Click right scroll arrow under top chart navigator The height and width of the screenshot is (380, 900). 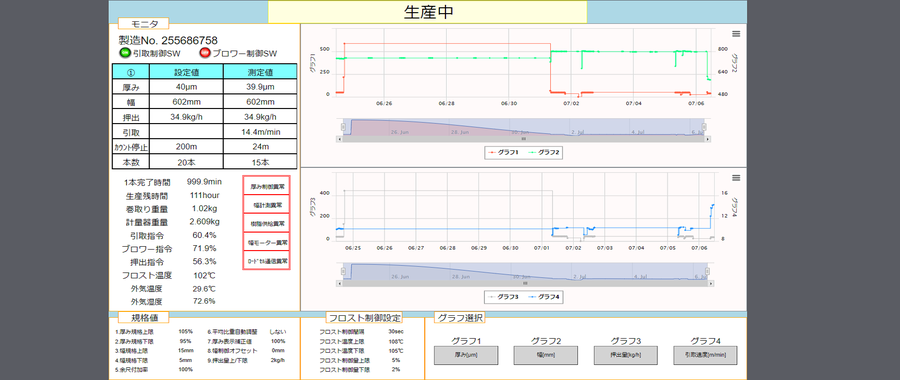(708, 139)
